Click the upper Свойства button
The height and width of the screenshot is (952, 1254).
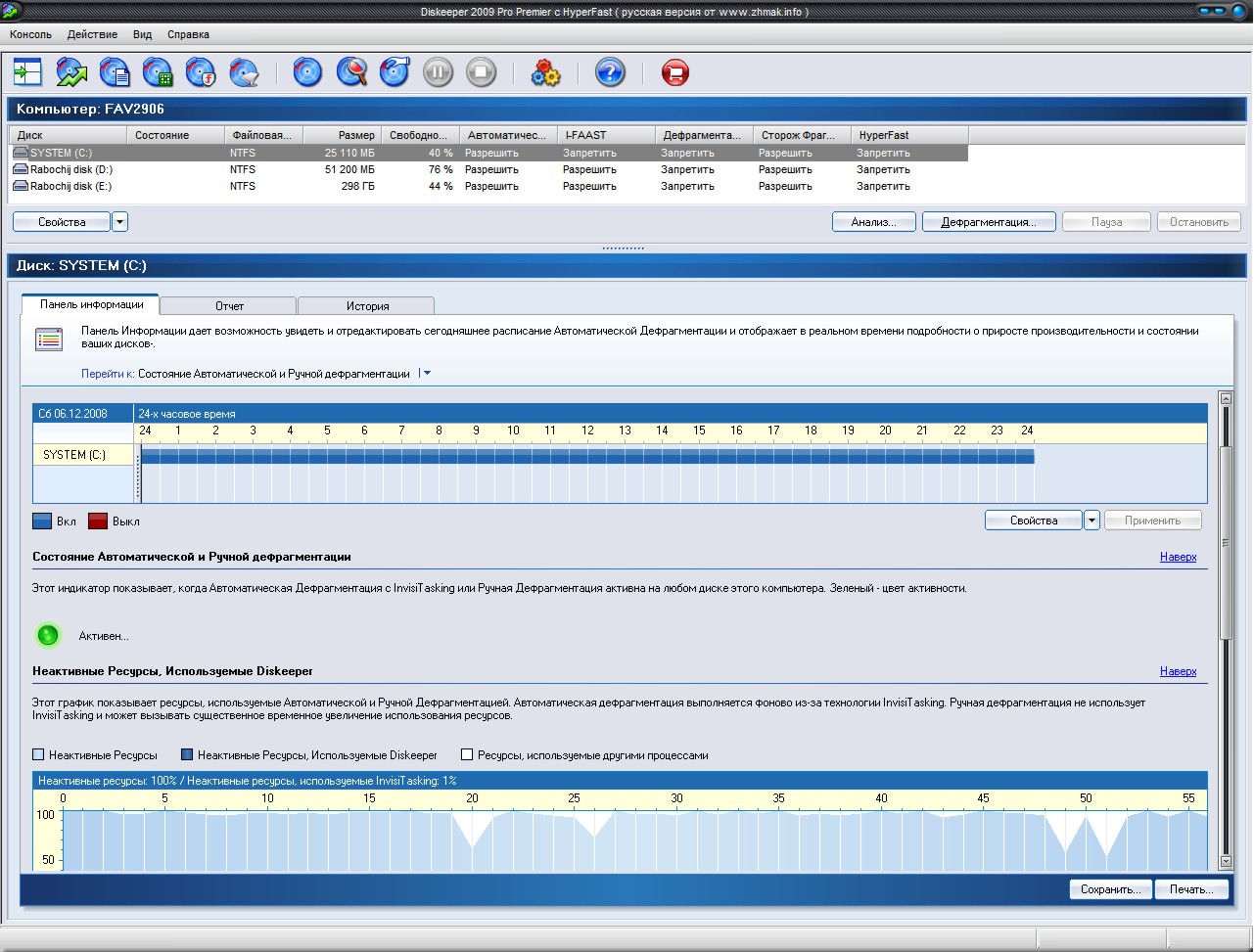pyautogui.click(x=62, y=222)
